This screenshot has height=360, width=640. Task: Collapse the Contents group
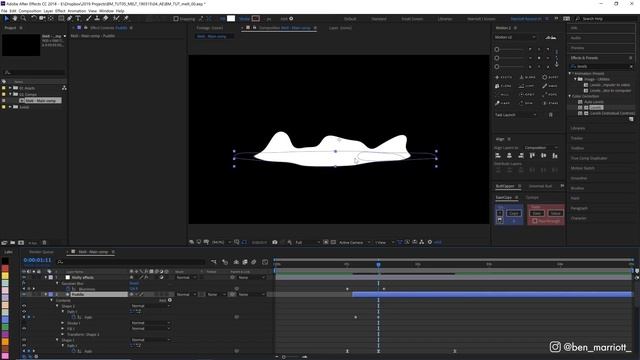(51, 300)
